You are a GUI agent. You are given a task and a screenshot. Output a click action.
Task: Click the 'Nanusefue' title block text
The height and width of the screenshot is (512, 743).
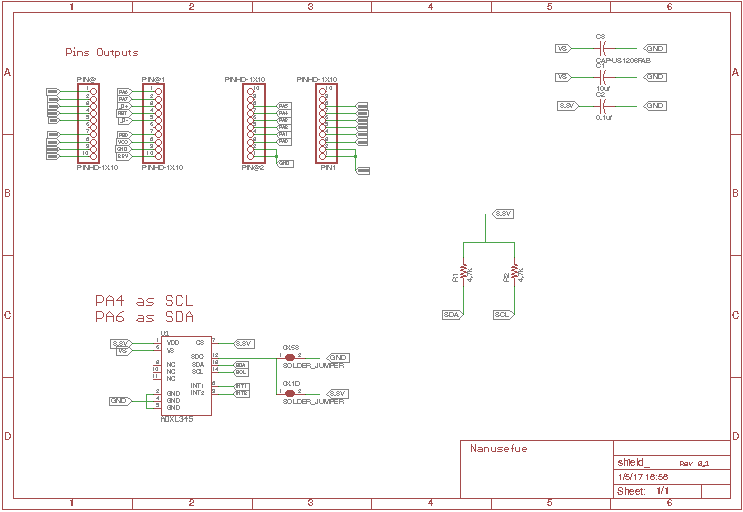pos(498,449)
